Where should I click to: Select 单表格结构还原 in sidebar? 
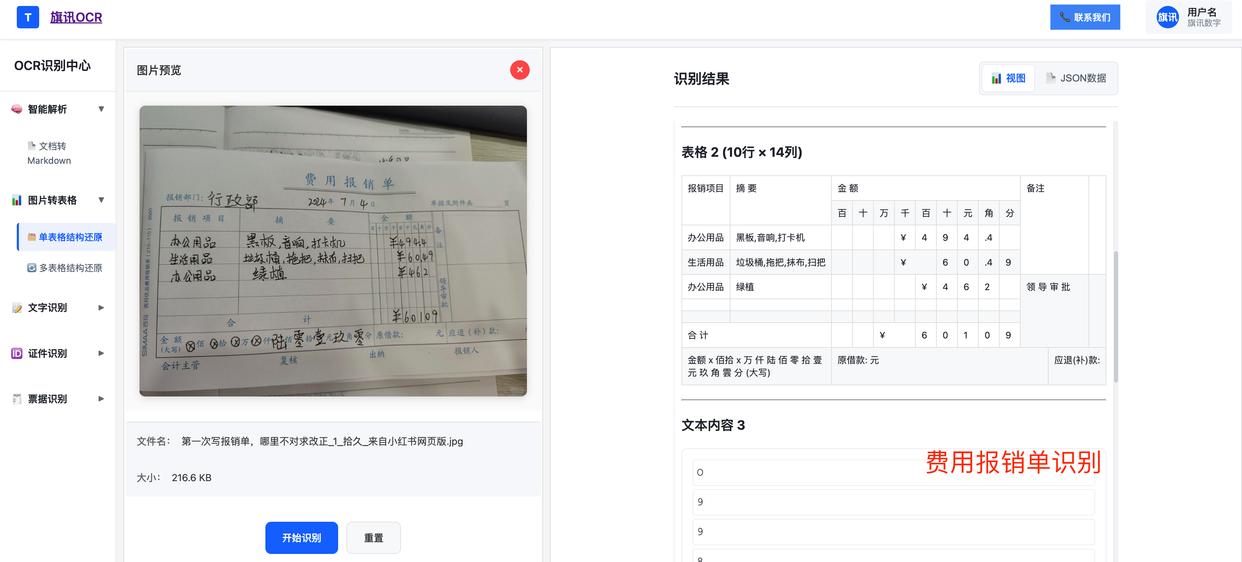coord(67,237)
